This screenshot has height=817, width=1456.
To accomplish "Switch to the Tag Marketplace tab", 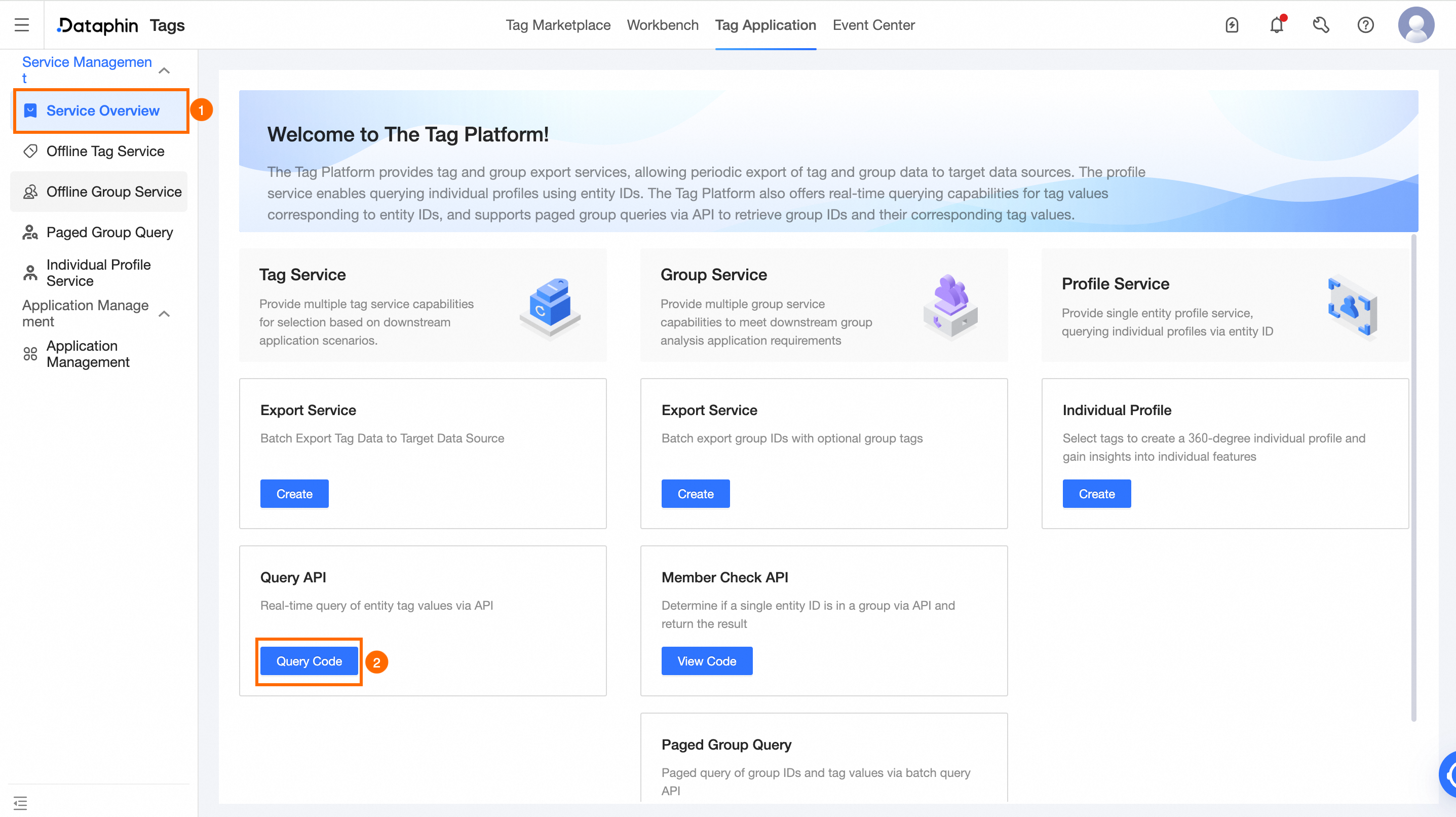I will tap(558, 25).
